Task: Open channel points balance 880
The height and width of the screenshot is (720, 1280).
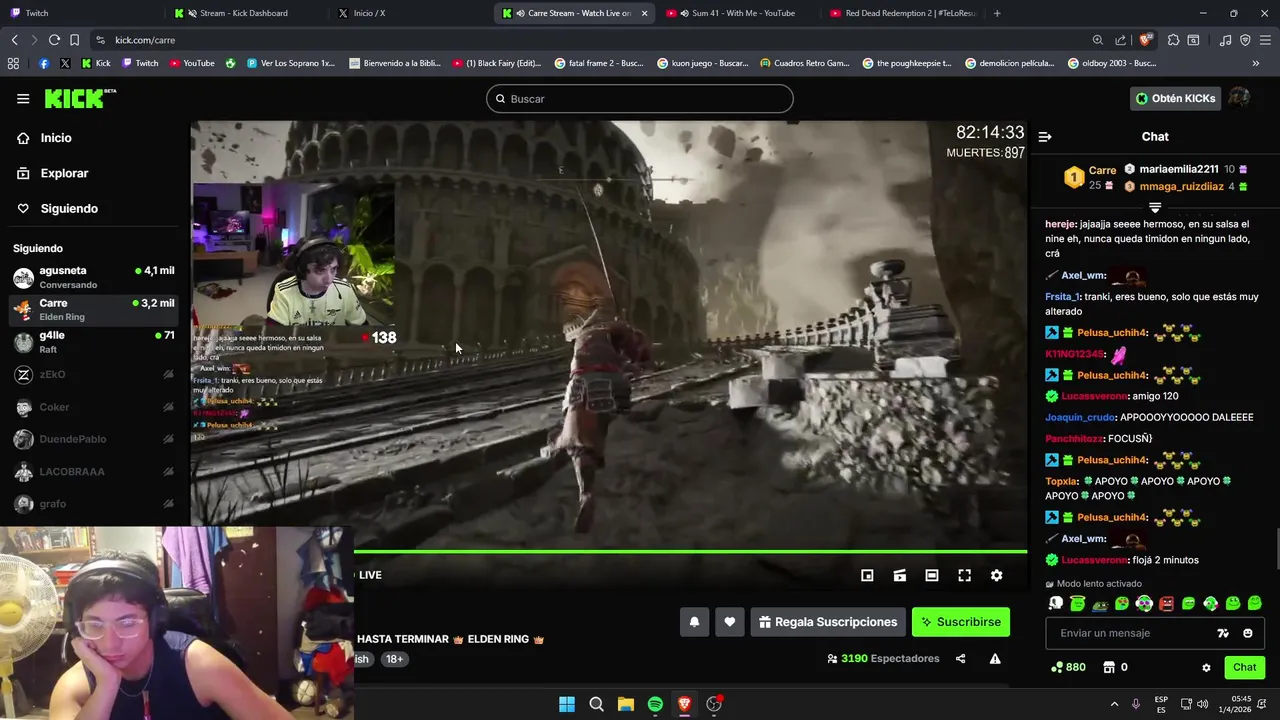Action: coord(1068,667)
